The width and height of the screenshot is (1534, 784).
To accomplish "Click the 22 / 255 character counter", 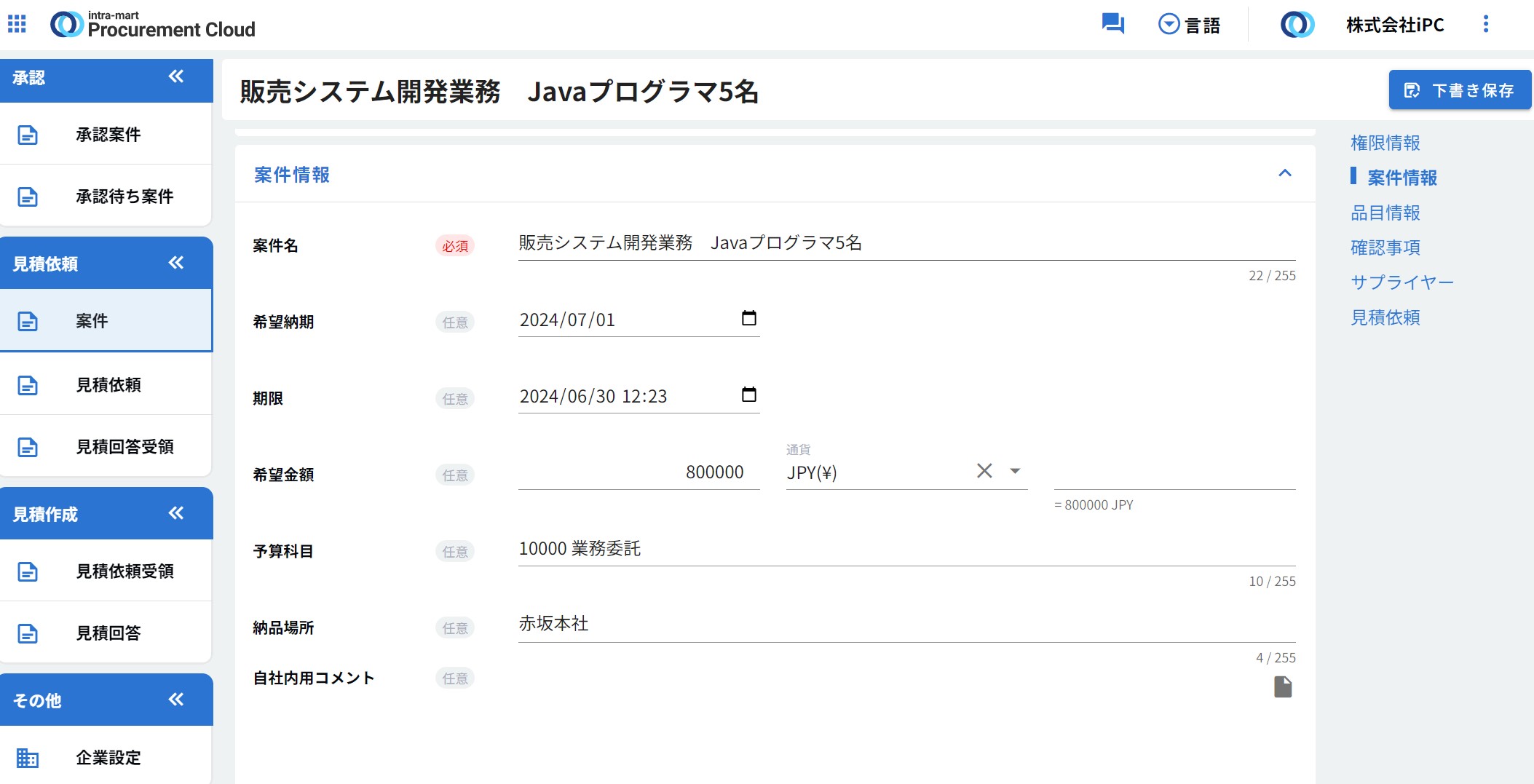I will click(x=1272, y=276).
